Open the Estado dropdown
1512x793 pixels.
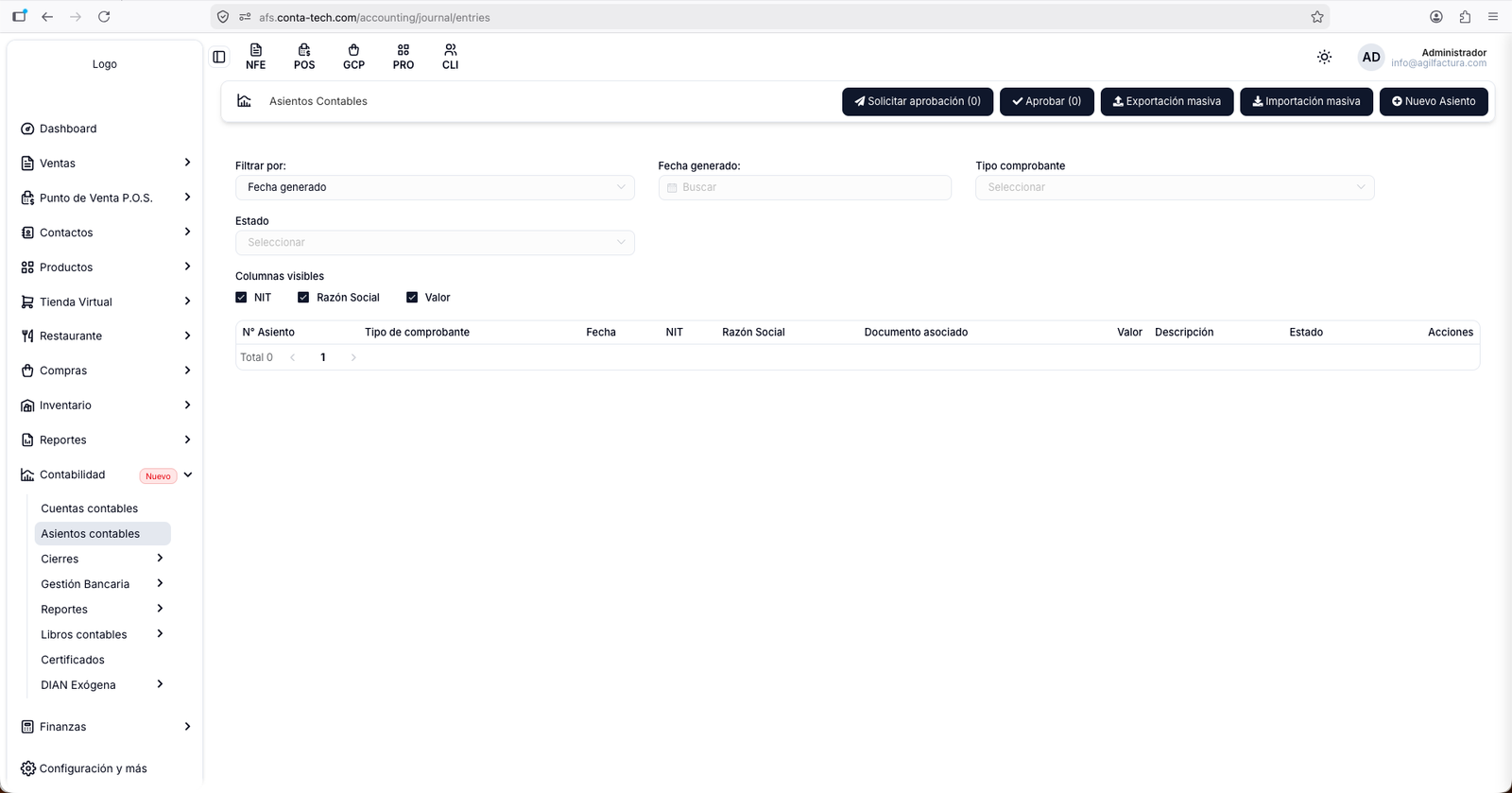435,243
